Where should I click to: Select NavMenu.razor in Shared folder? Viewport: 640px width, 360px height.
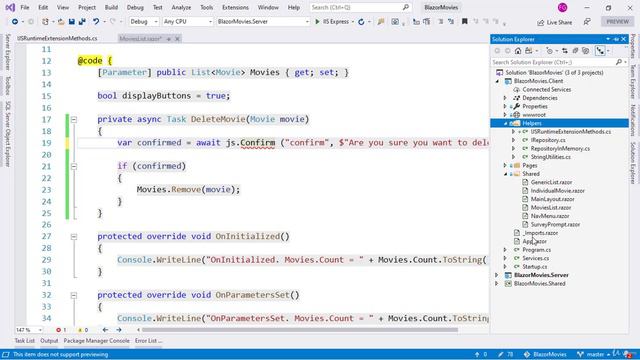[x=550, y=216]
